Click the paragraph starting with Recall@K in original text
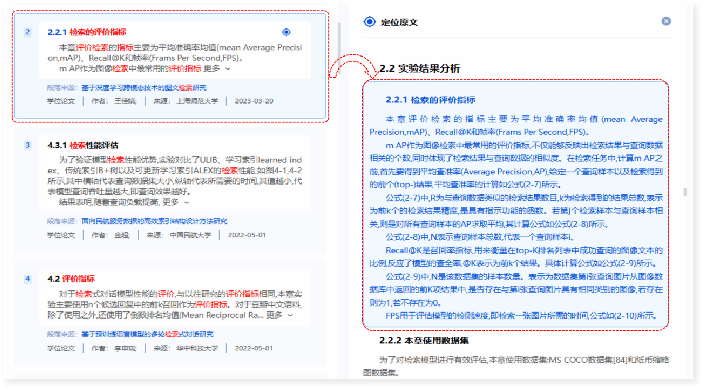The width and height of the screenshot is (704, 390). [x=516, y=257]
